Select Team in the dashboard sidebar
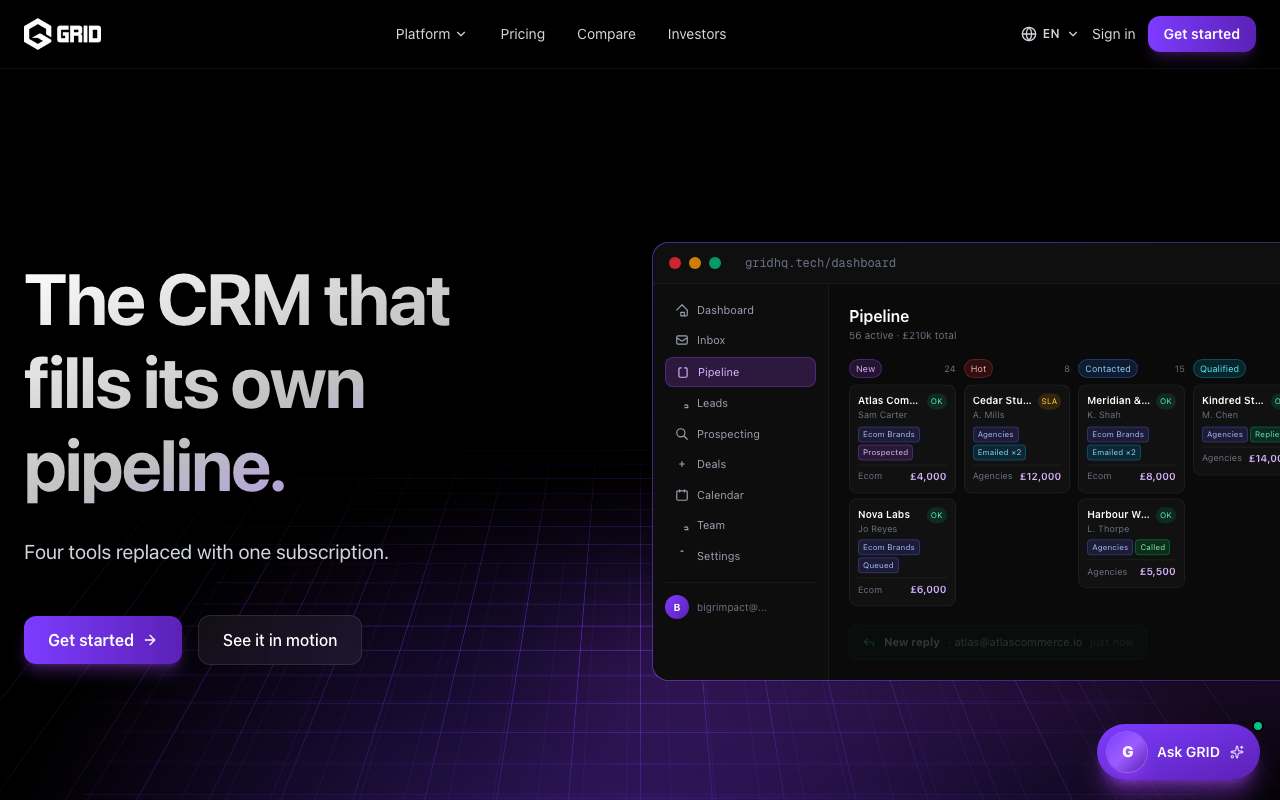Viewport: 1280px width, 800px height. click(740, 525)
